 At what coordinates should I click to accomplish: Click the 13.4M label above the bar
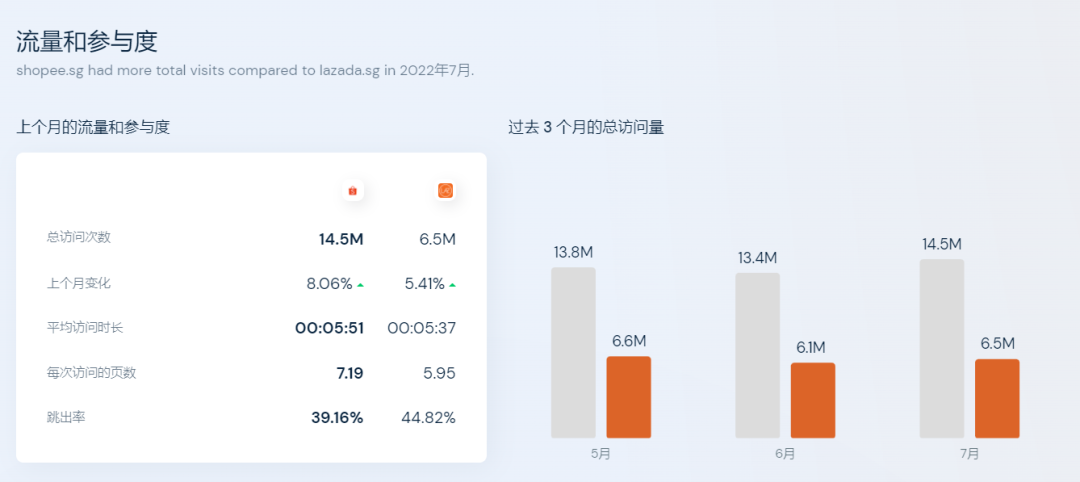pos(758,258)
